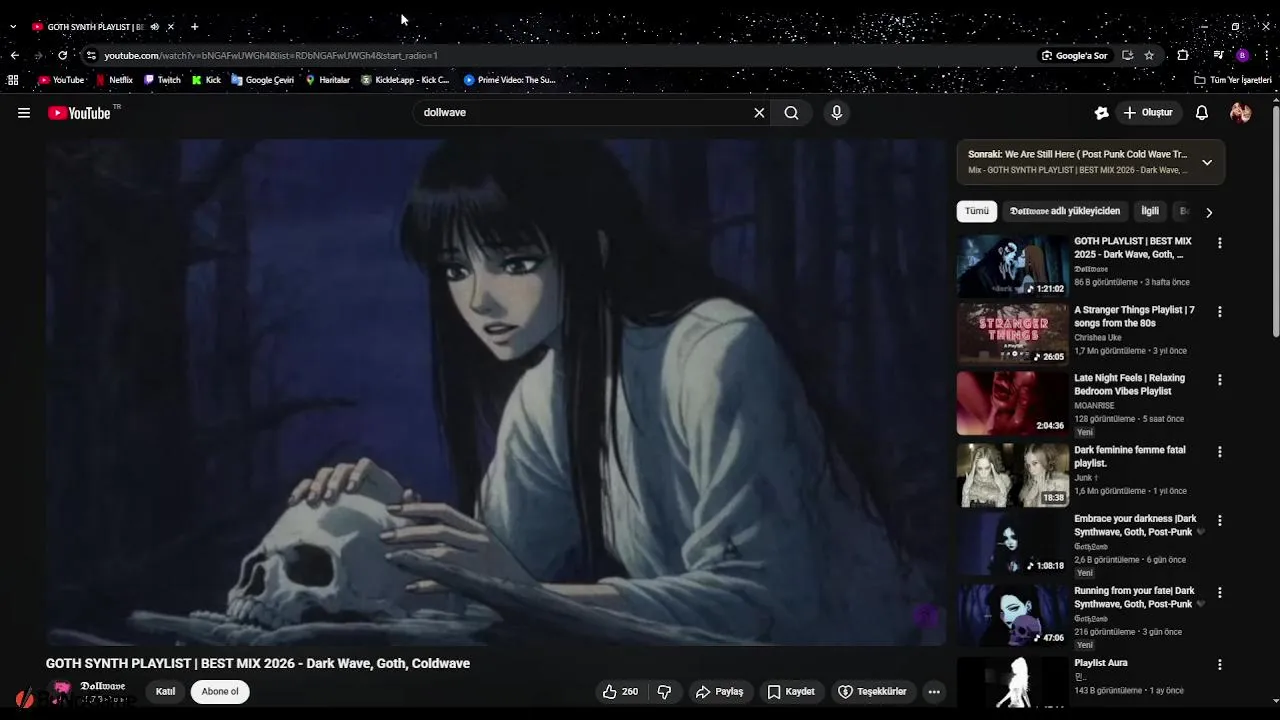Viewport: 1280px width, 720px height.
Task: Subscribe with the Abone ol button
Action: click(x=220, y=691)
